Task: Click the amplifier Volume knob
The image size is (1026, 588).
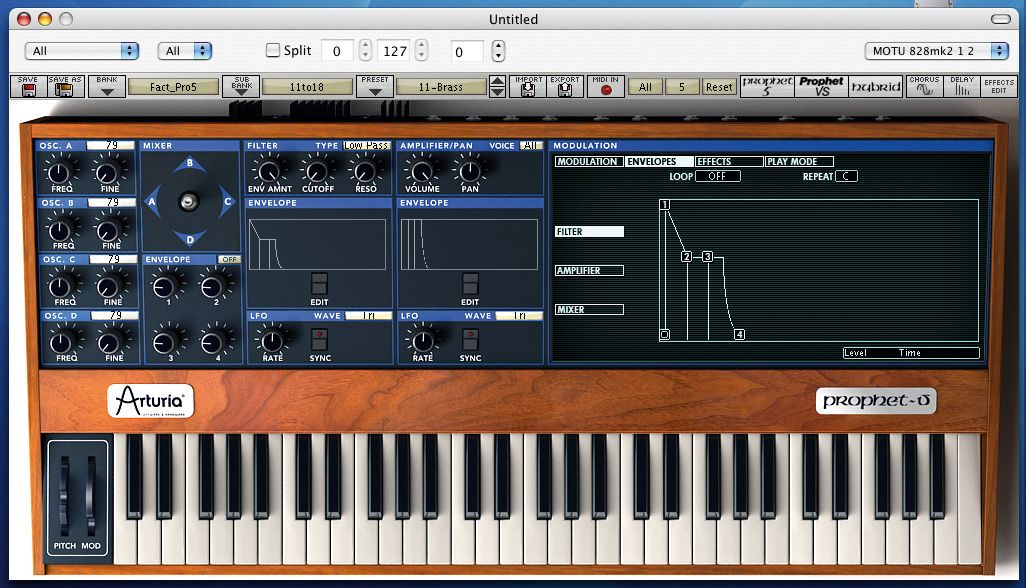Action: [421, 172]
